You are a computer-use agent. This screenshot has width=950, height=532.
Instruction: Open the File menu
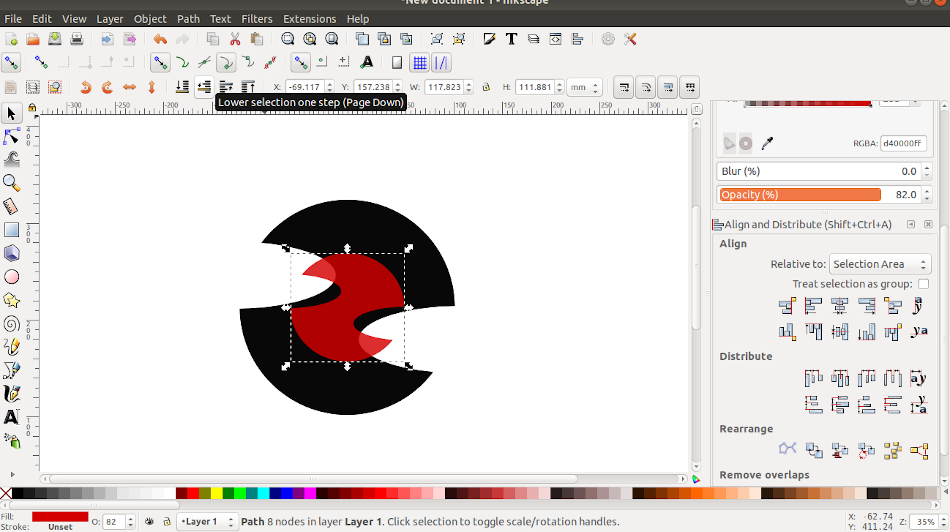pyautogui.click(x=13, y=19)
